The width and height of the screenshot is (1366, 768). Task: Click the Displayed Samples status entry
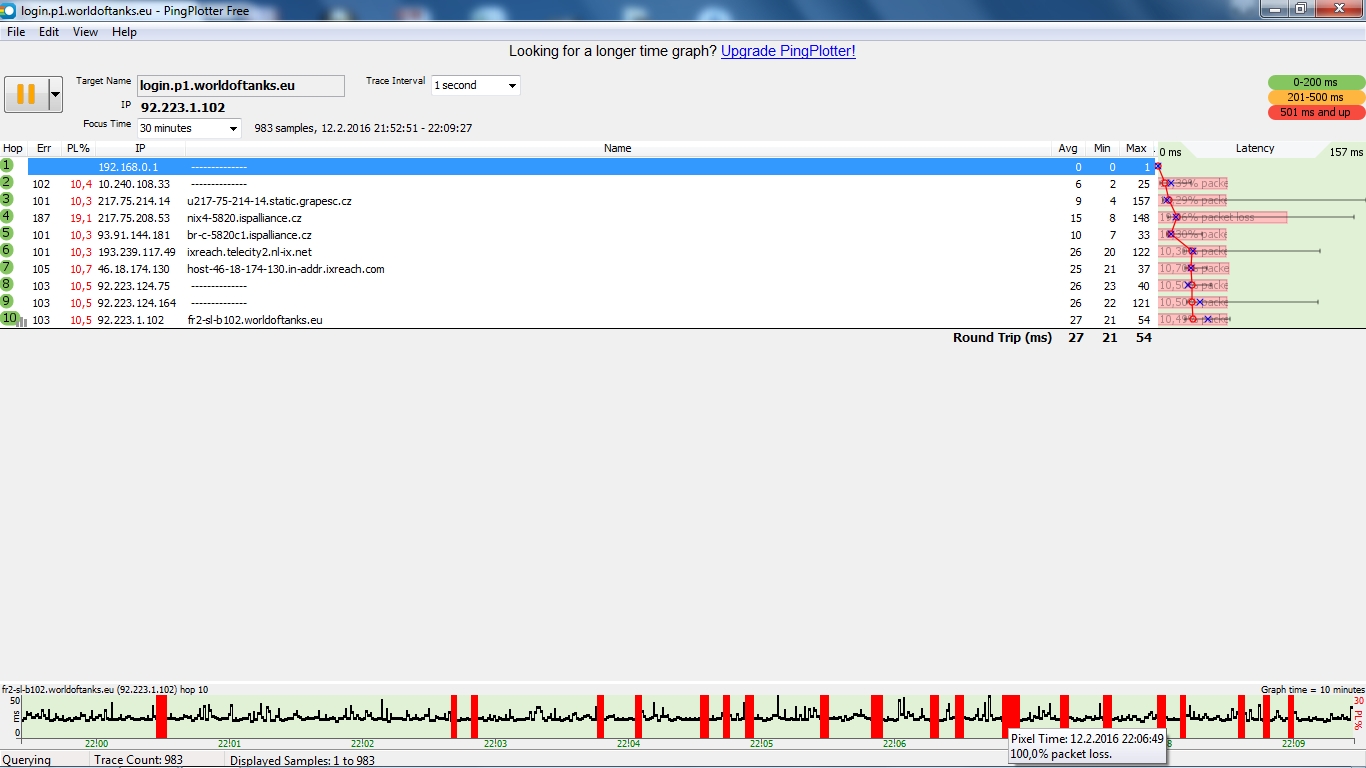[x=302, y=760]
